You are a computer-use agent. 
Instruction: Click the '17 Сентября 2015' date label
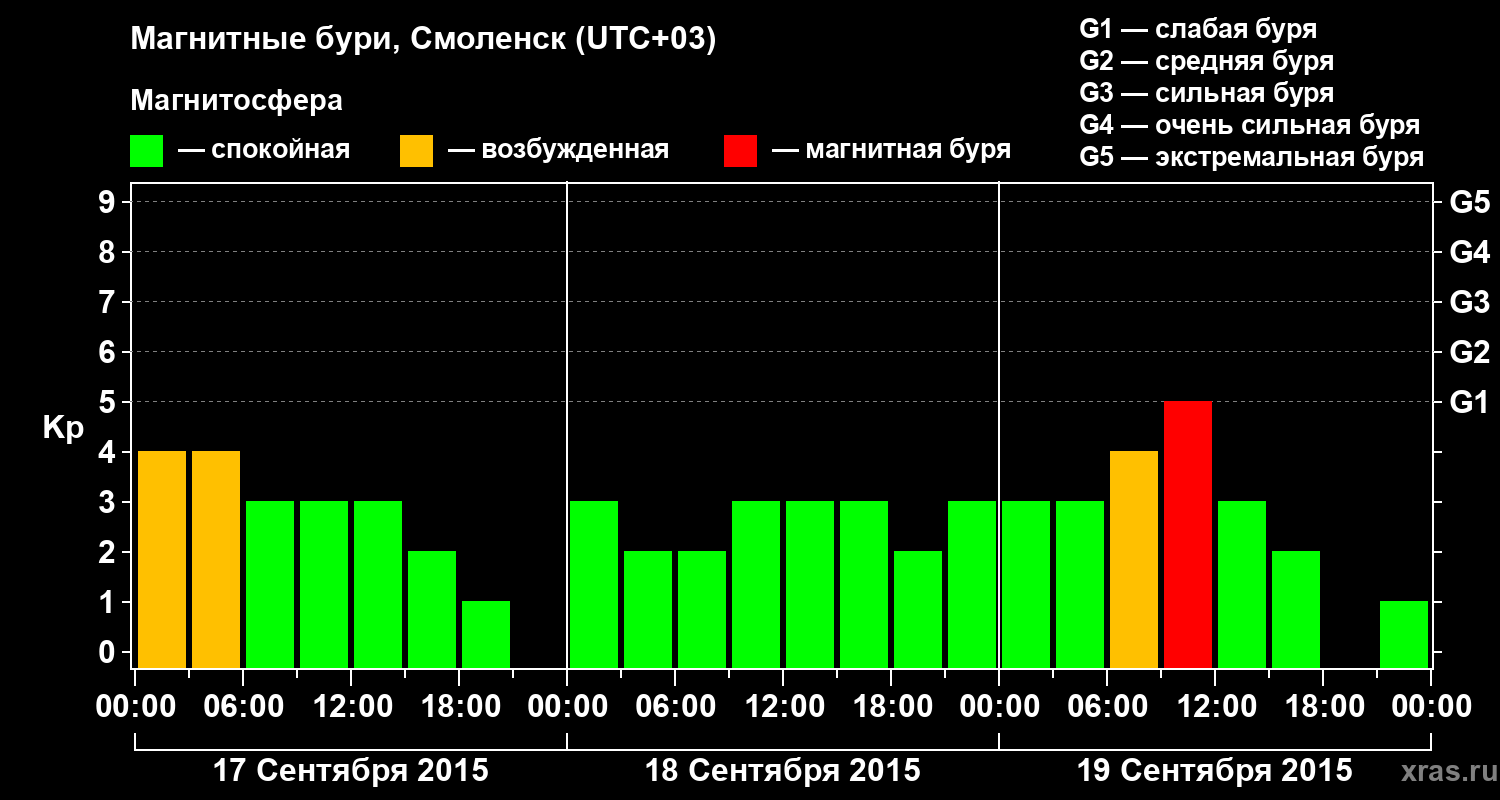tap(351, 771)
